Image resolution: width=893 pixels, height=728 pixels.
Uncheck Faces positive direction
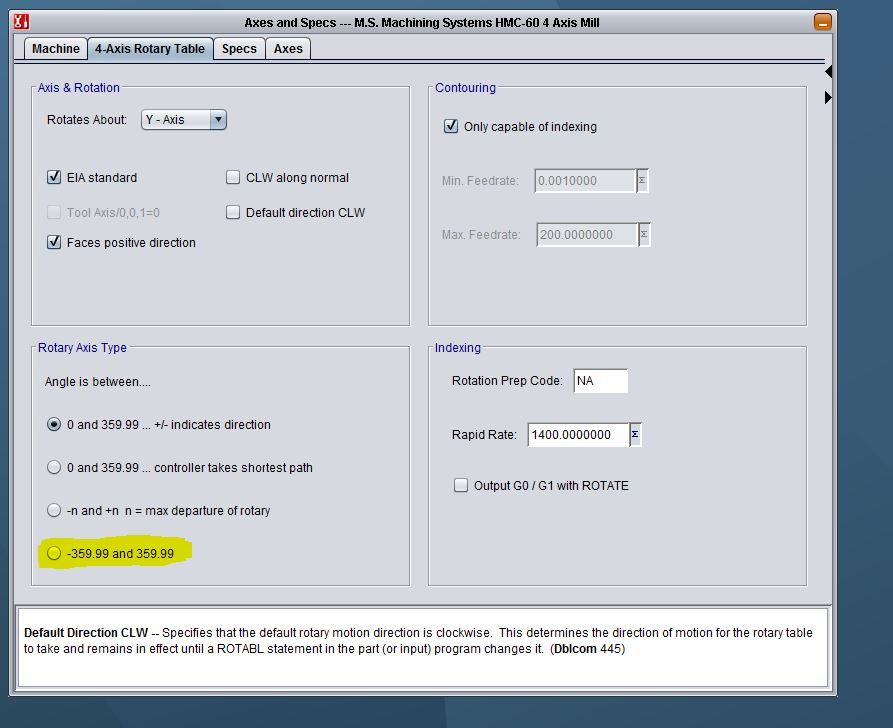tap(55, 243)
